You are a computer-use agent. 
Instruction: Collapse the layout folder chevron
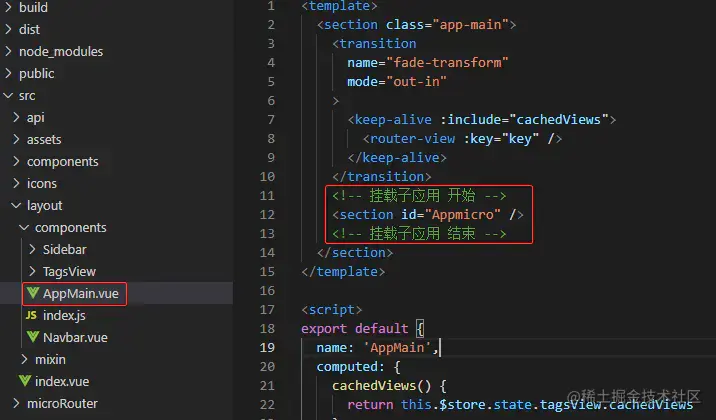pyautogui.click(x=16, y=205)
